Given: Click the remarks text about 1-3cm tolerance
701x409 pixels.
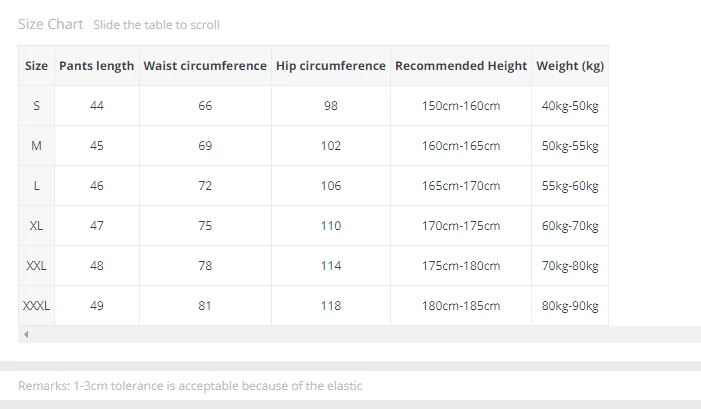Looking at the screenshot, I should (190, 386).
